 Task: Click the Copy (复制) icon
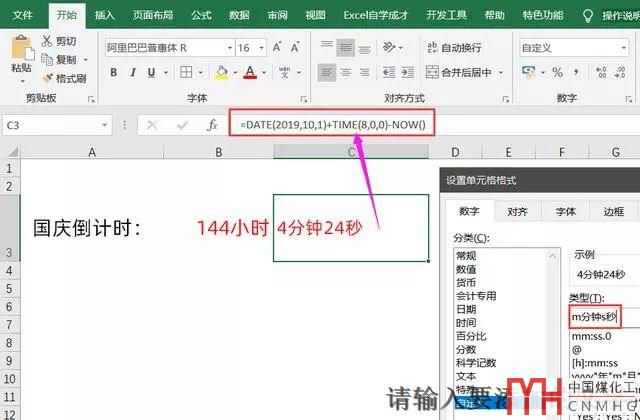tap(47, 60)
